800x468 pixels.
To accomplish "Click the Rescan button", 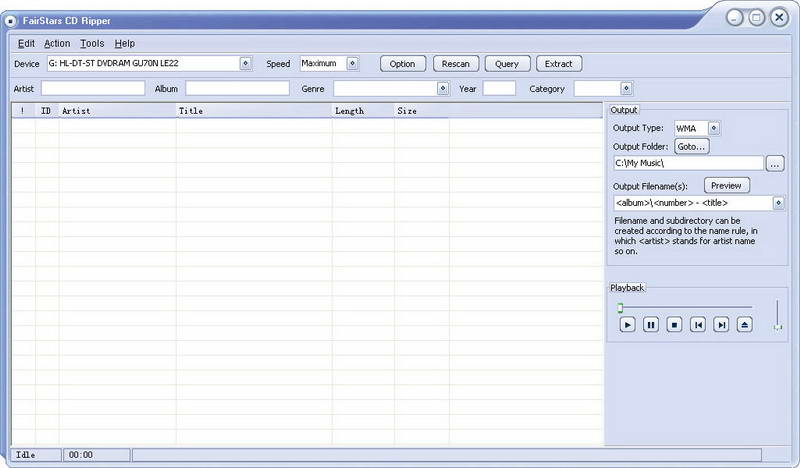I will click(x=456, y=64).
